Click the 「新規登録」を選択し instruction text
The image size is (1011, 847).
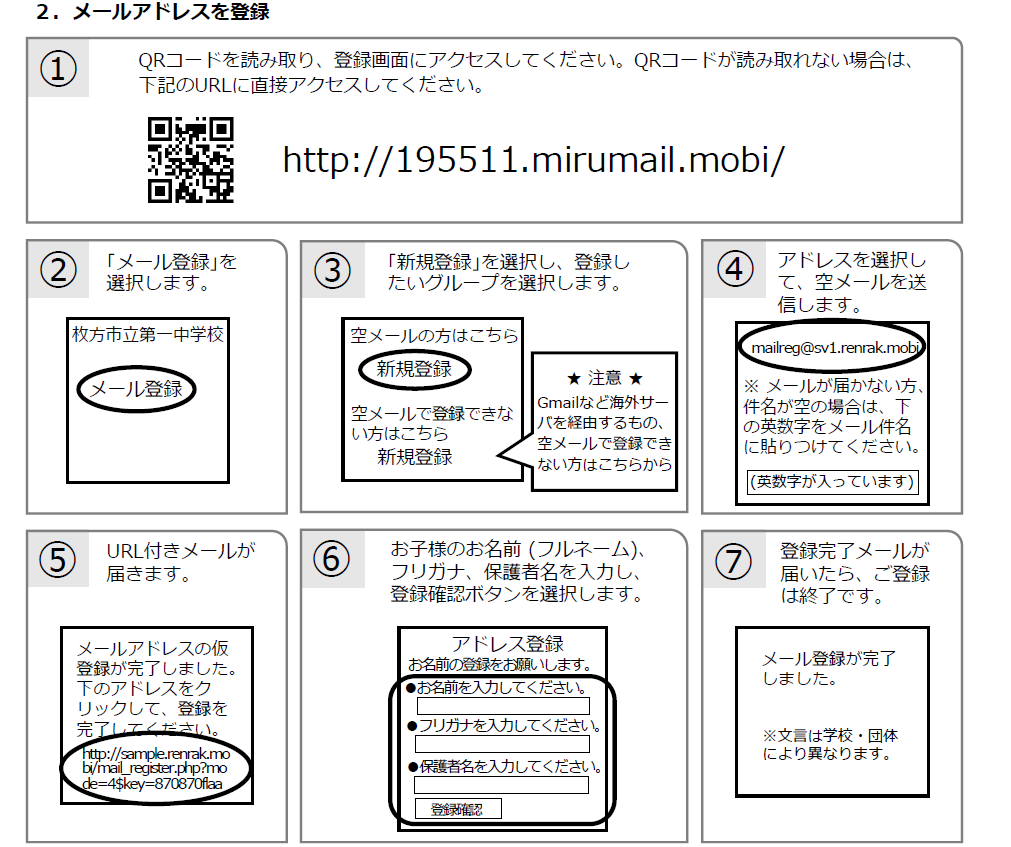pos(508,272)
